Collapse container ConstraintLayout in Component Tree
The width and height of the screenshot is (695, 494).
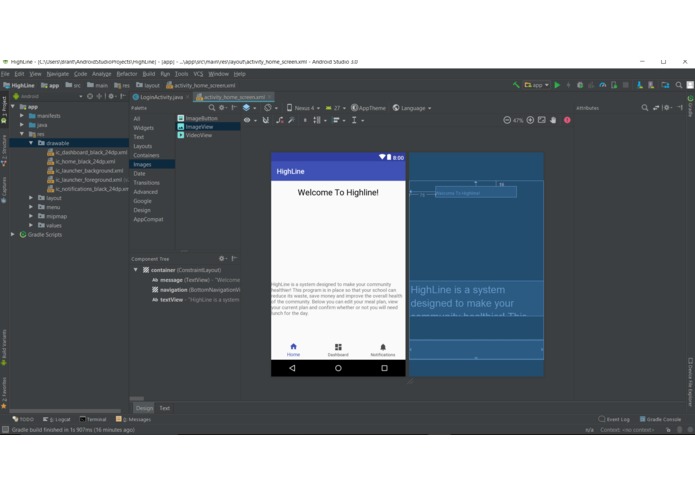tap(136, 270)
